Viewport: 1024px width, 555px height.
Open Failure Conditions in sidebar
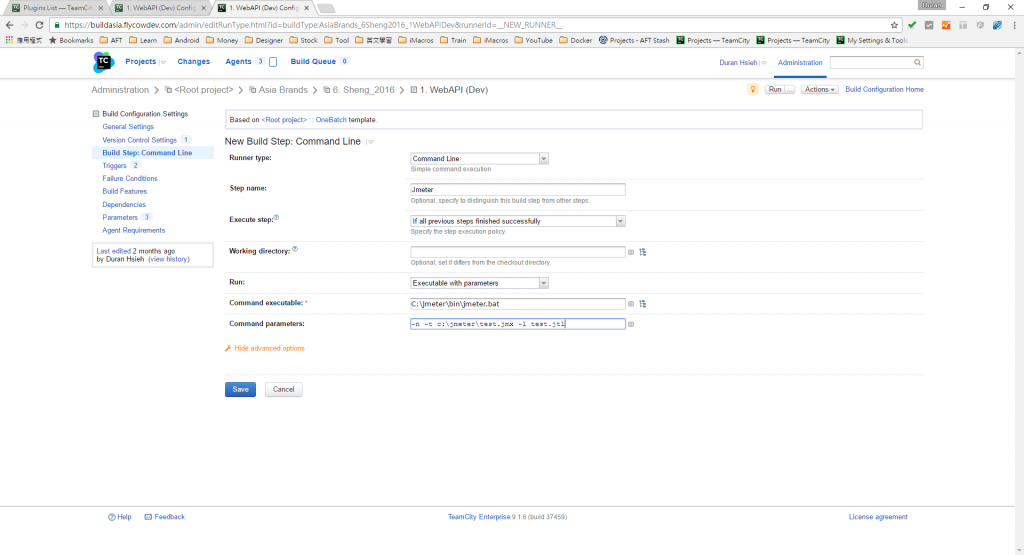[129, 178]
